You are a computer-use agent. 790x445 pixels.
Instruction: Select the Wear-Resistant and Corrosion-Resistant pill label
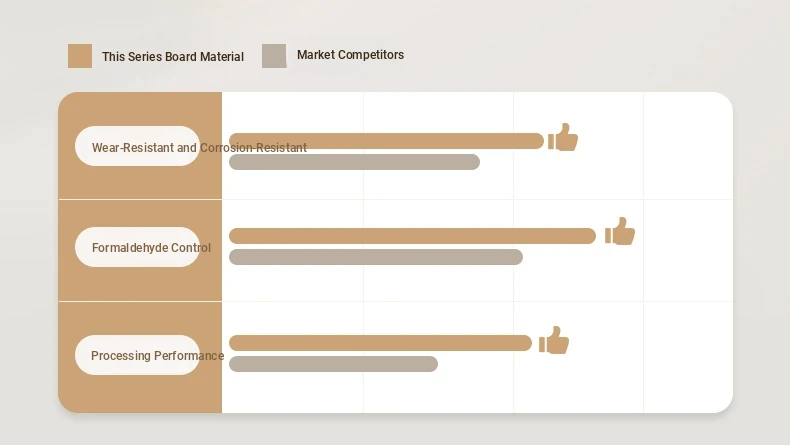[137, 147]
